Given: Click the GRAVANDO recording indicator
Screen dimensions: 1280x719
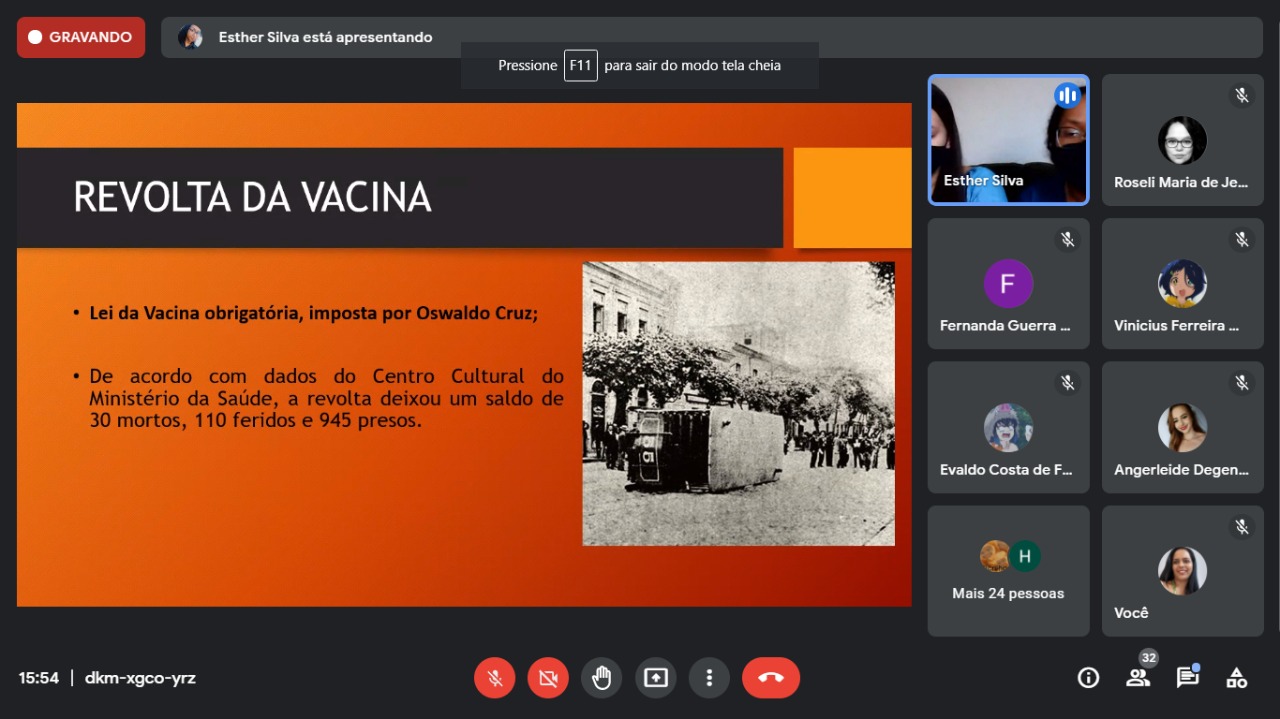Looking at the screenshot, I should tap(81, 37).
